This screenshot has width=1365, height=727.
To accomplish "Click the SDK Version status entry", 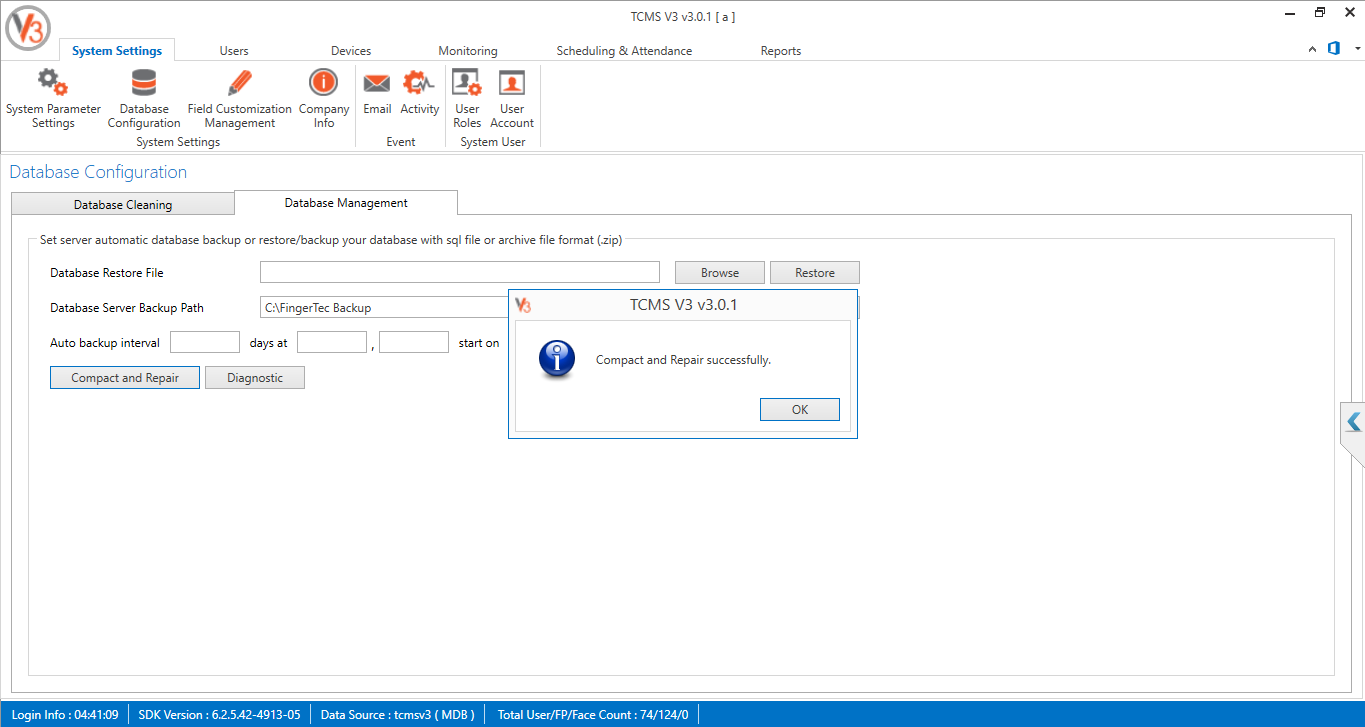I will coord(220,714).
